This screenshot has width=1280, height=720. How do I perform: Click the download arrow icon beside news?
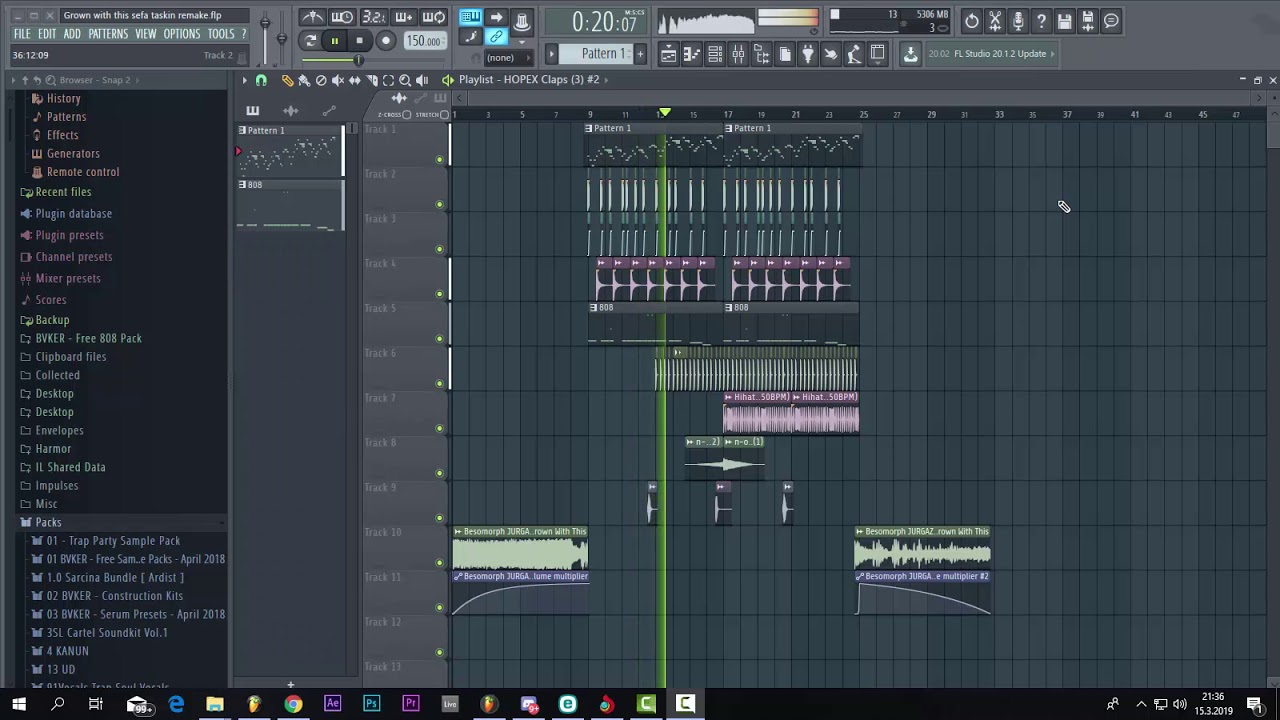tap(910, 54)
